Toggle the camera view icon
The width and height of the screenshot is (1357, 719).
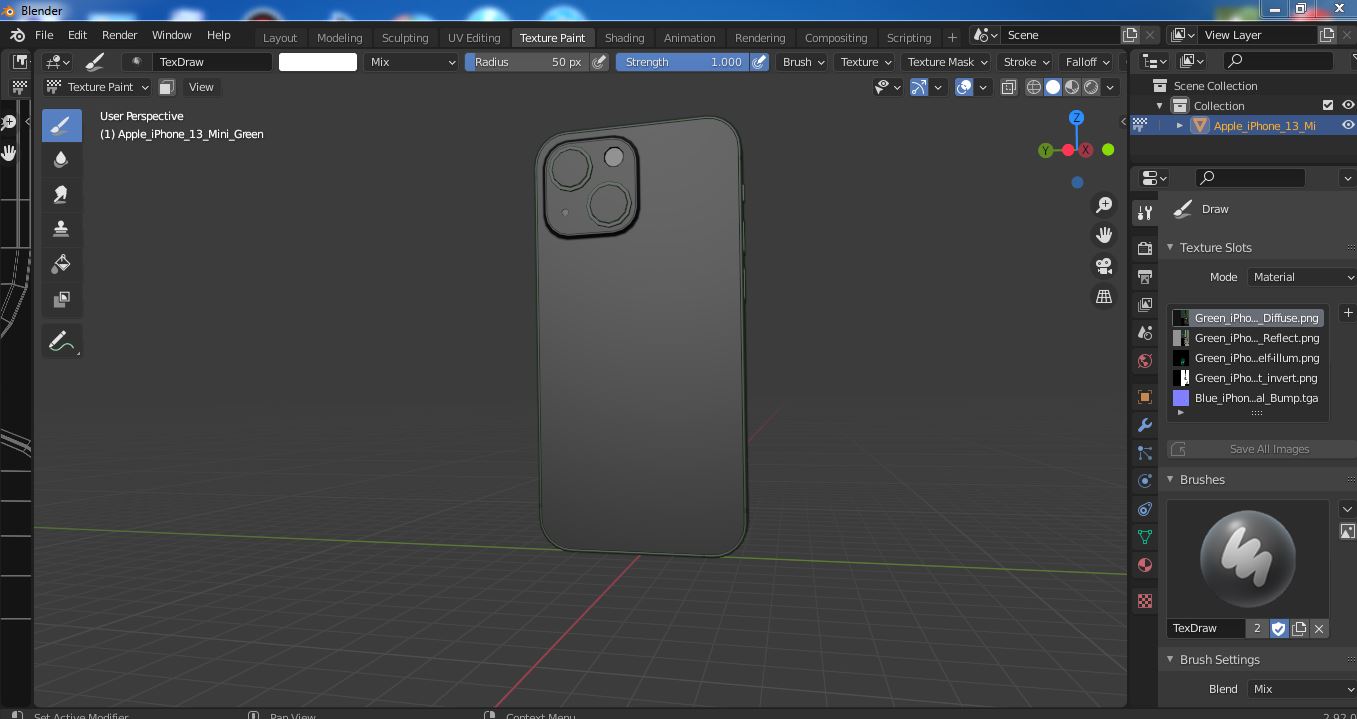[1104, 266]
